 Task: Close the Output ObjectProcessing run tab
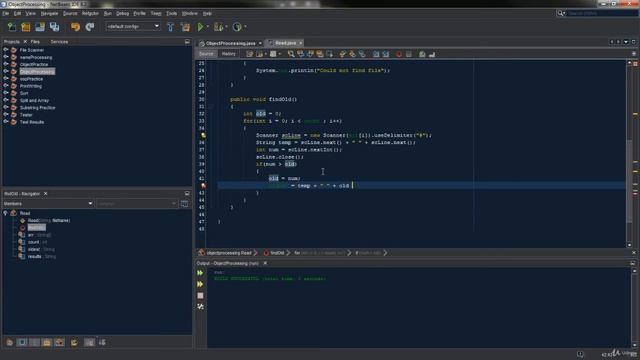coord(265,263)
